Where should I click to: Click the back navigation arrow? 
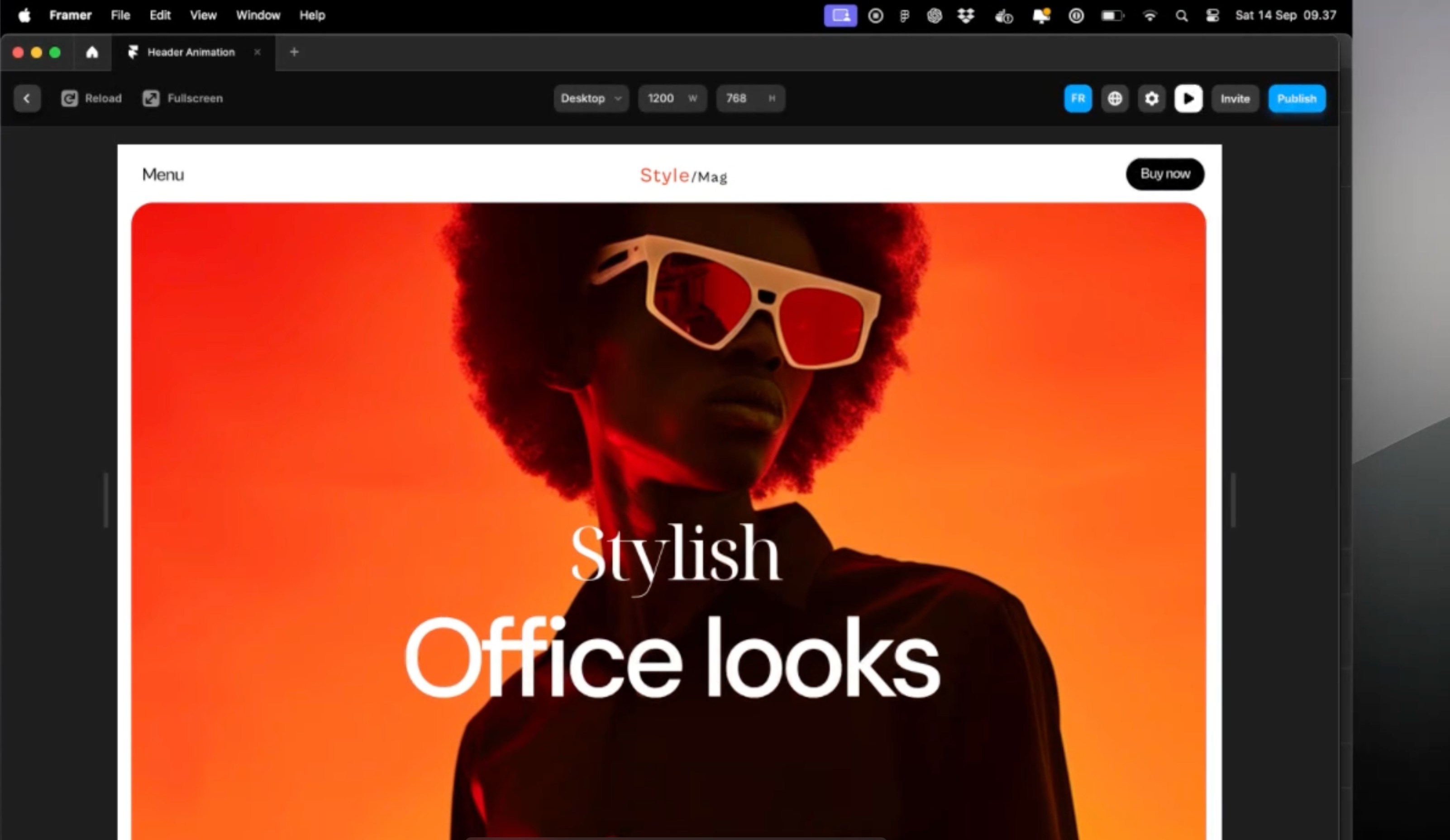coord(27,98)
